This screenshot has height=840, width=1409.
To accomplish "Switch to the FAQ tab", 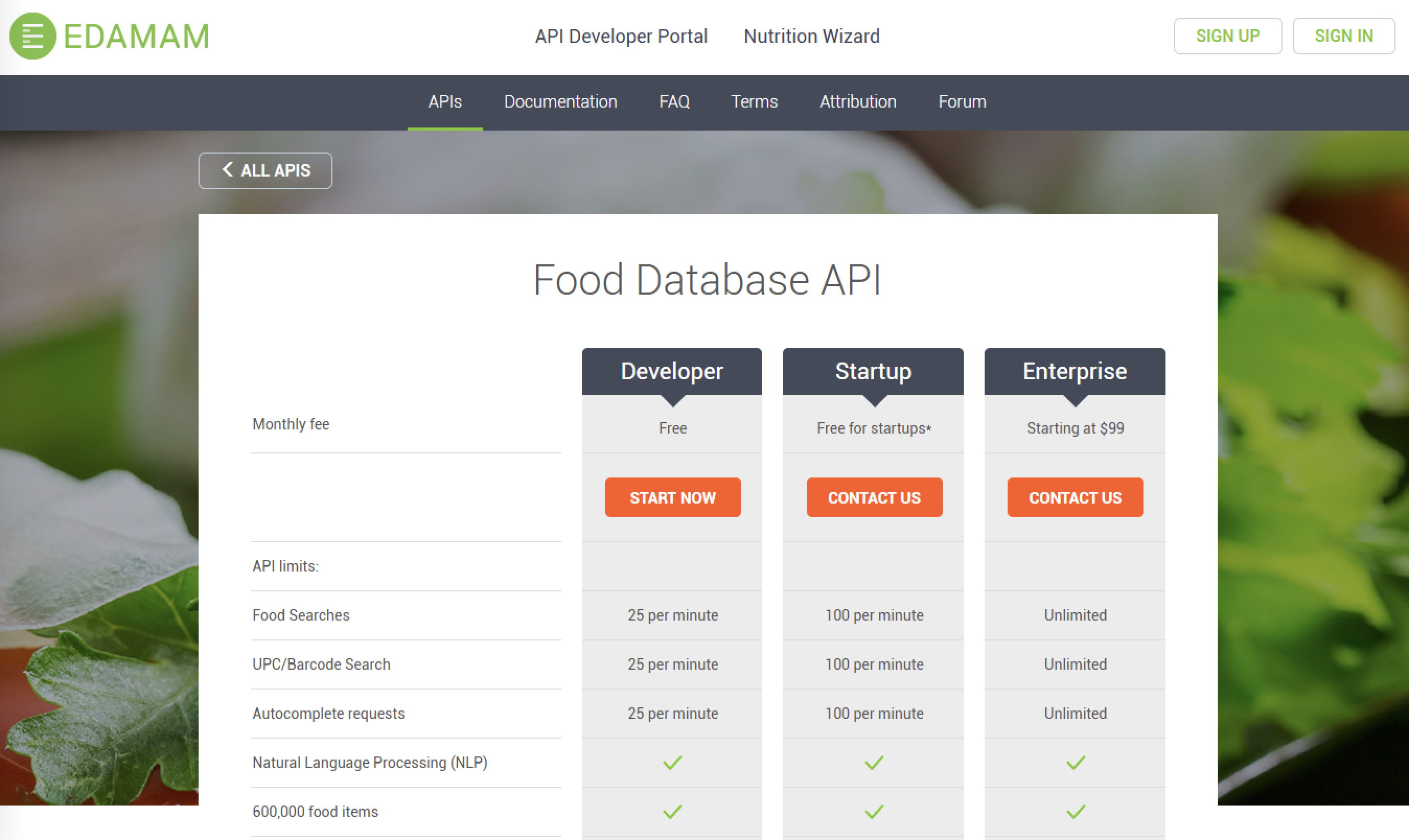I will 674,102.
